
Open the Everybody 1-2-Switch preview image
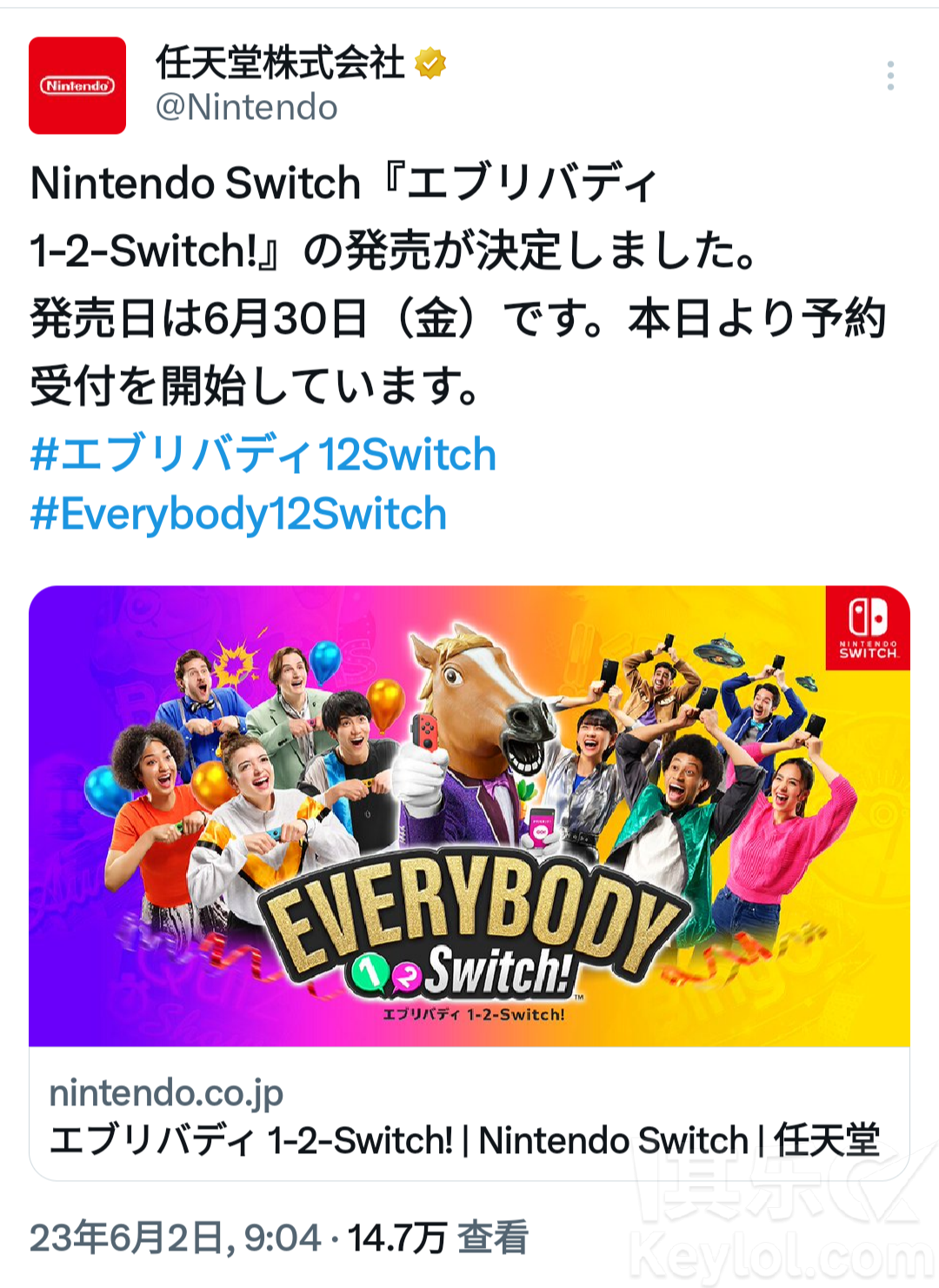469,816
